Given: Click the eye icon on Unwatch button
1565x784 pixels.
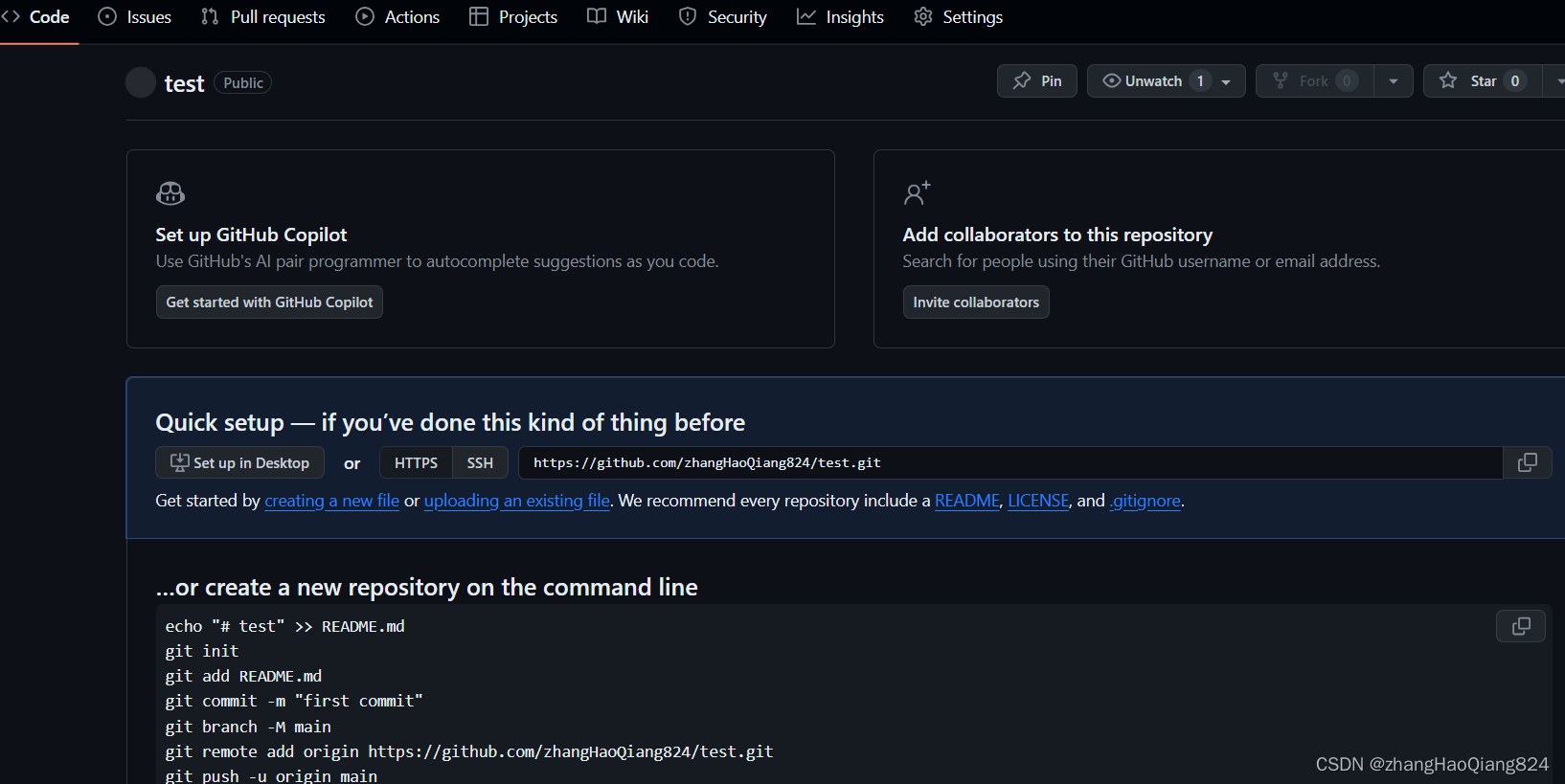Looking at the screenshot, I should (1112, 81).
